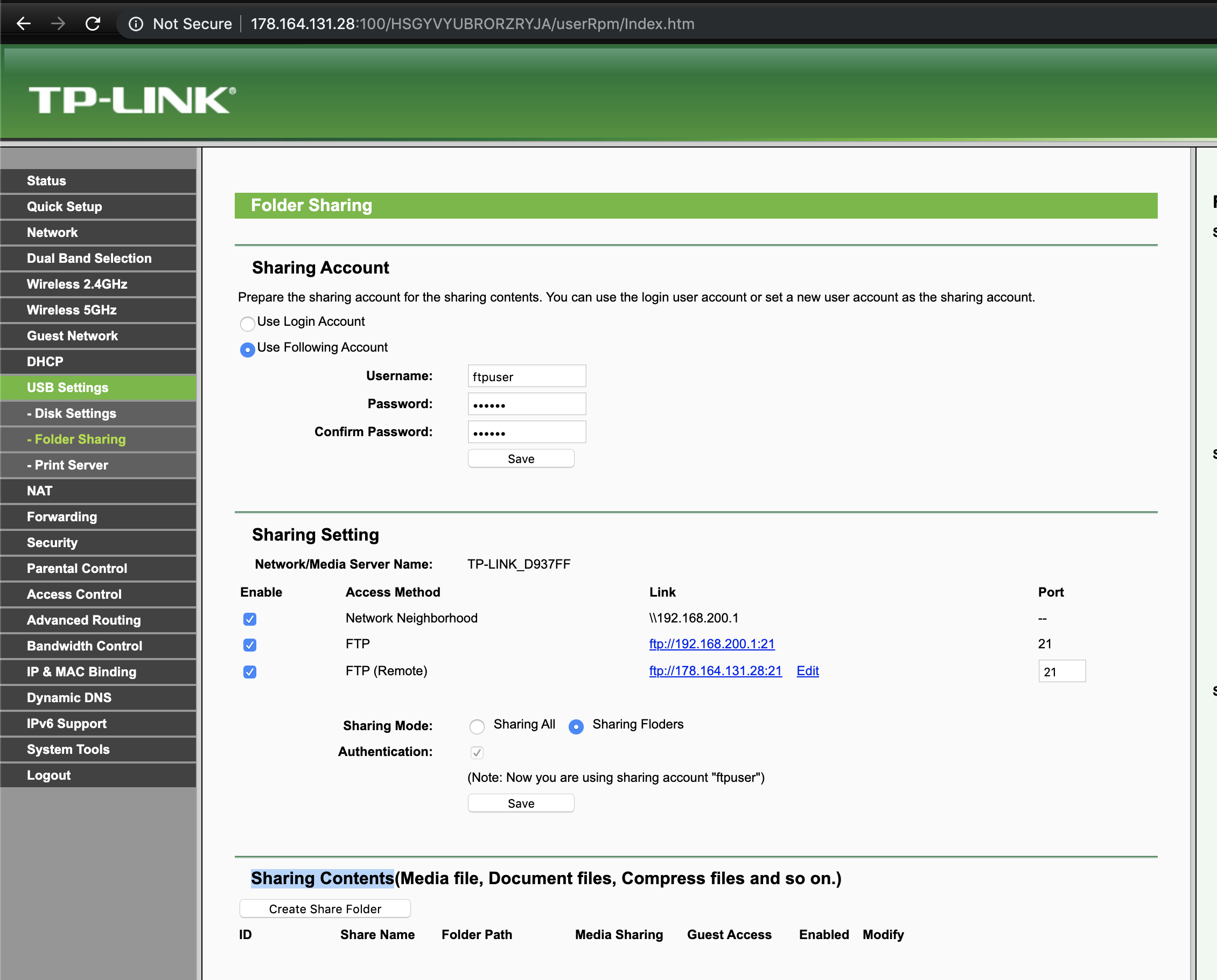
Task: Open the Access Control menu item
Action: click(98, 594)
